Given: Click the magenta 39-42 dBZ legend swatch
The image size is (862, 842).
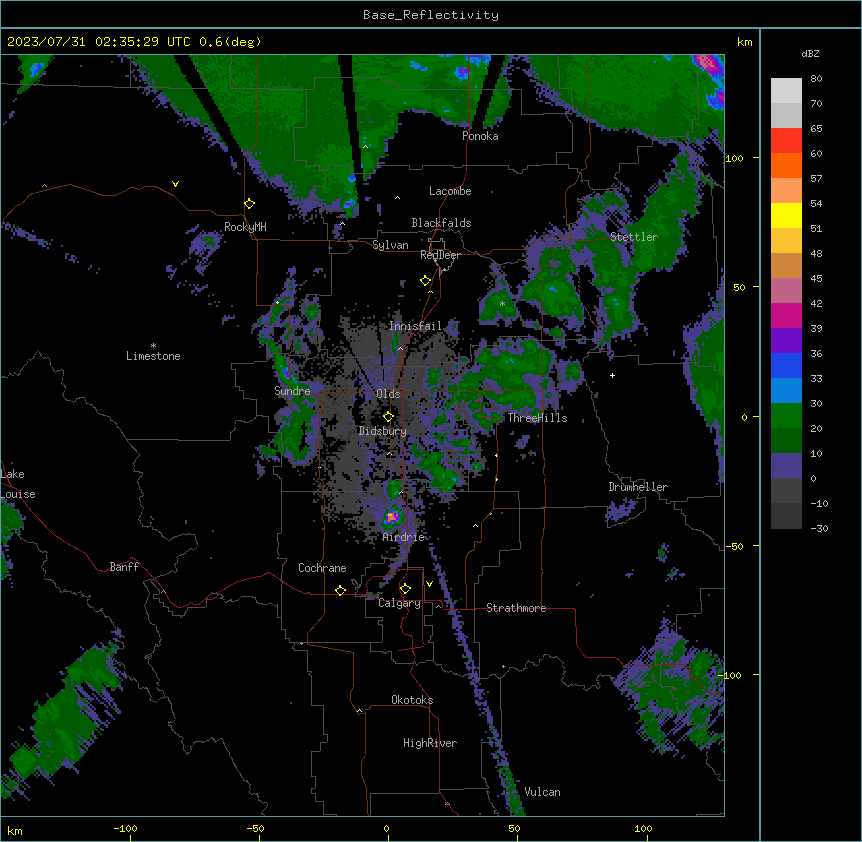Looking at the screenshot, I should tap(786, 315).
